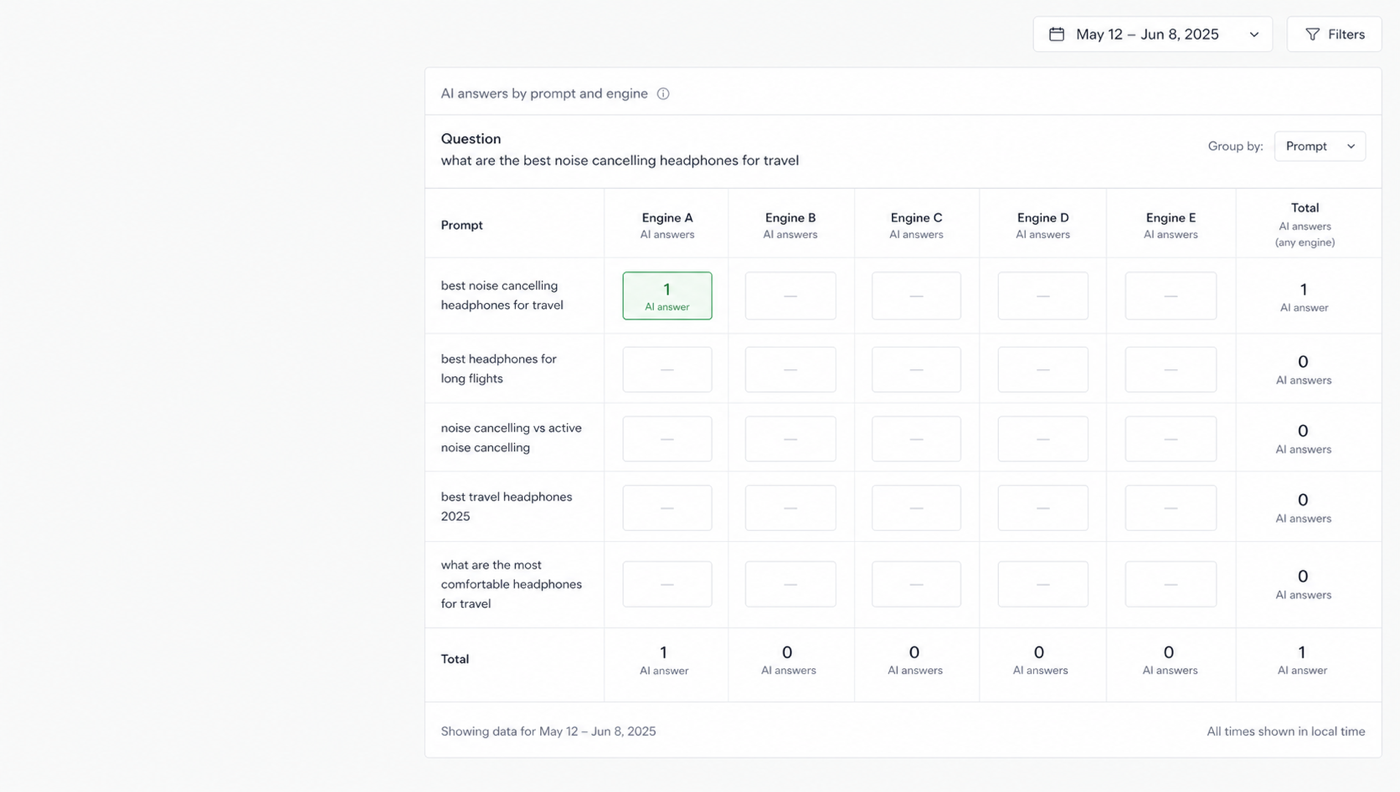Screen dimensions: 1400x792
Task: Click the grand total '1 AI answer' in bottom-right cell
Action: [x=1302, y=660]
